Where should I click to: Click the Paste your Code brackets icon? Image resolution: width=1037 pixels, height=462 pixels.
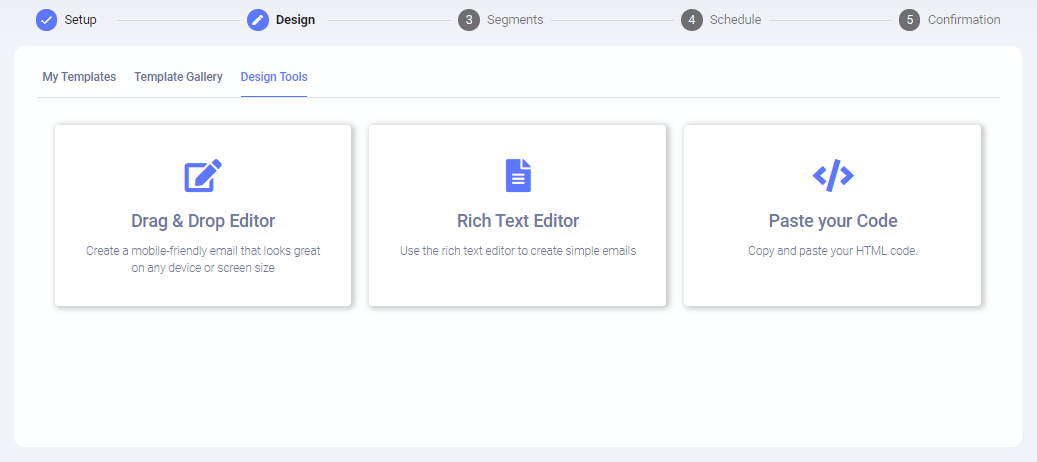833,176
